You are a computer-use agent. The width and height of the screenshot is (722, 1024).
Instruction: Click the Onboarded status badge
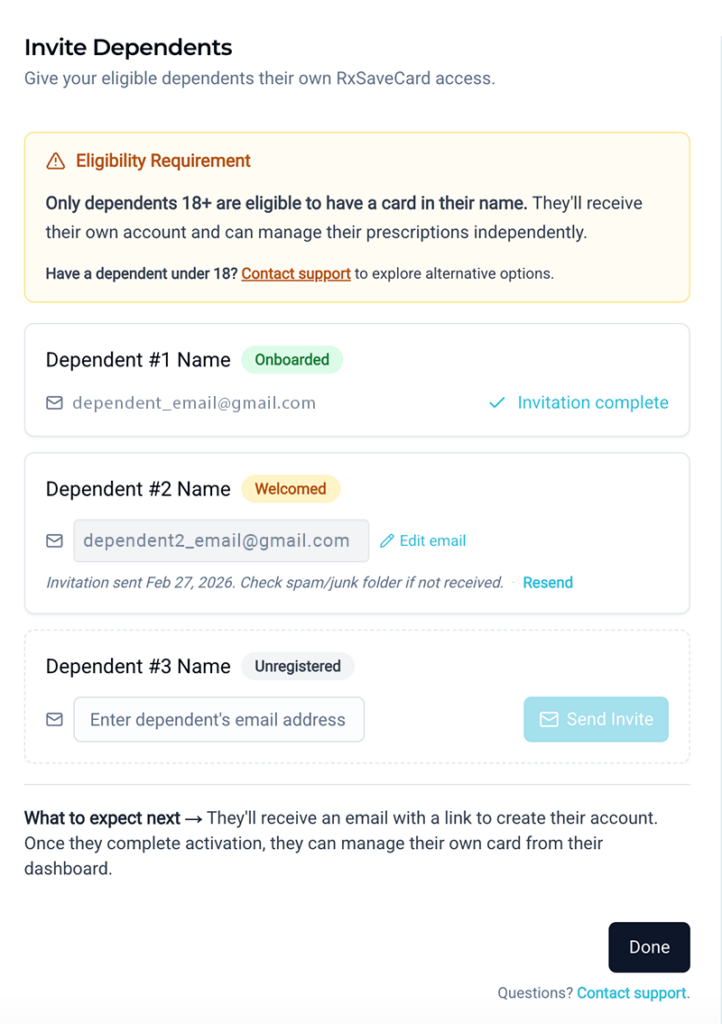pos(292,360)
